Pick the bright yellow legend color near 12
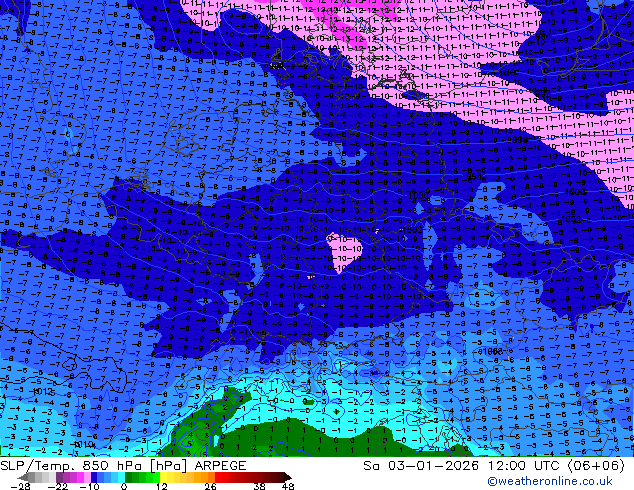634x490 pixels. click(164, 477)
